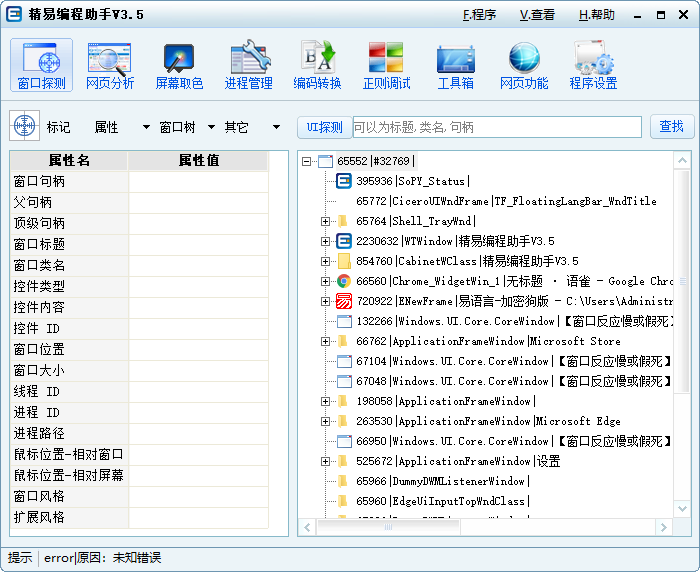Open the 正则调试 regex debugger
This screenshot has width=700, height=572.
coord(386,65)
